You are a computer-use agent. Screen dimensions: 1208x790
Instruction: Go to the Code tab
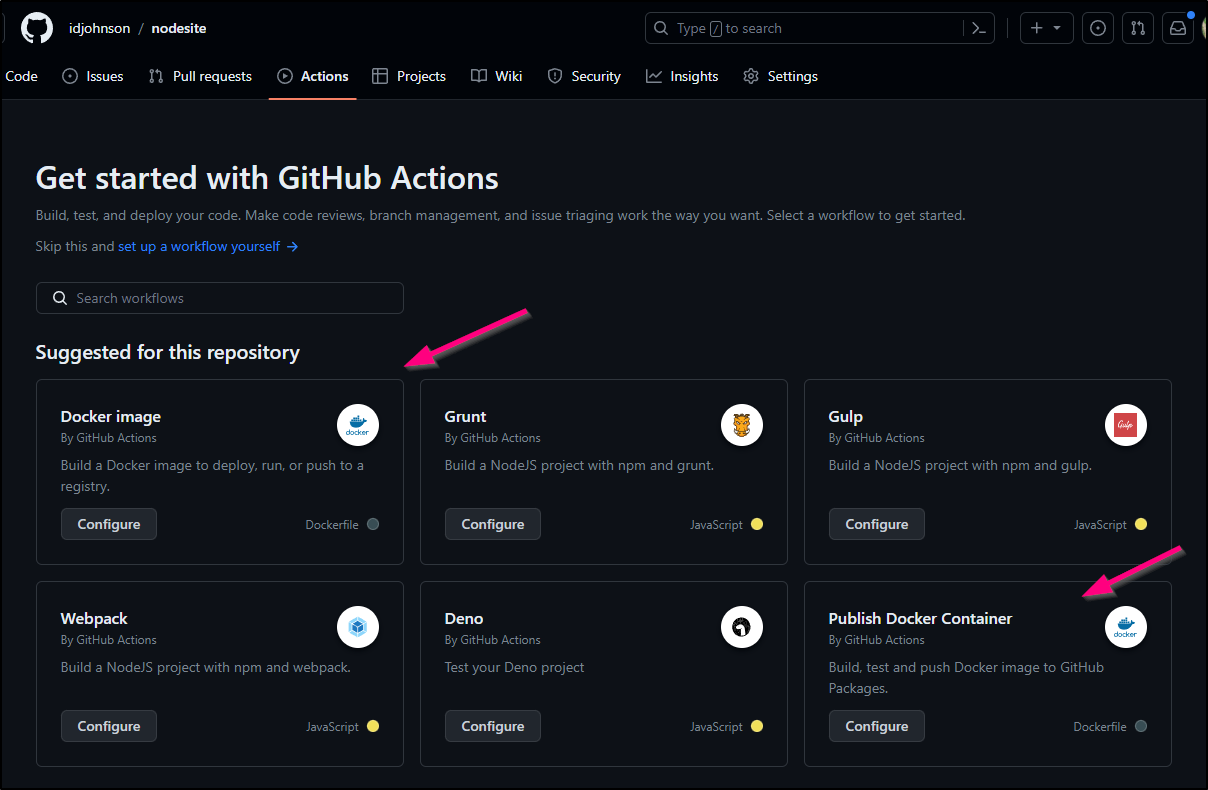(21, 76)
